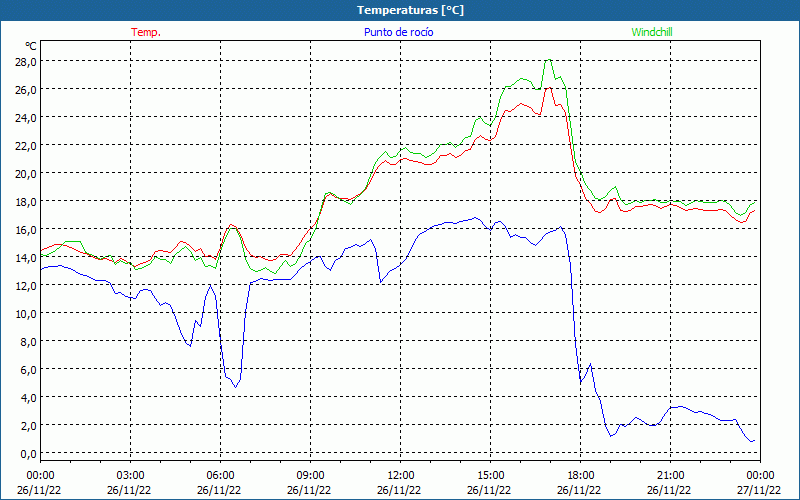
Task: Click the 14,0 y-axis value
Action: [x=26, y=258]
